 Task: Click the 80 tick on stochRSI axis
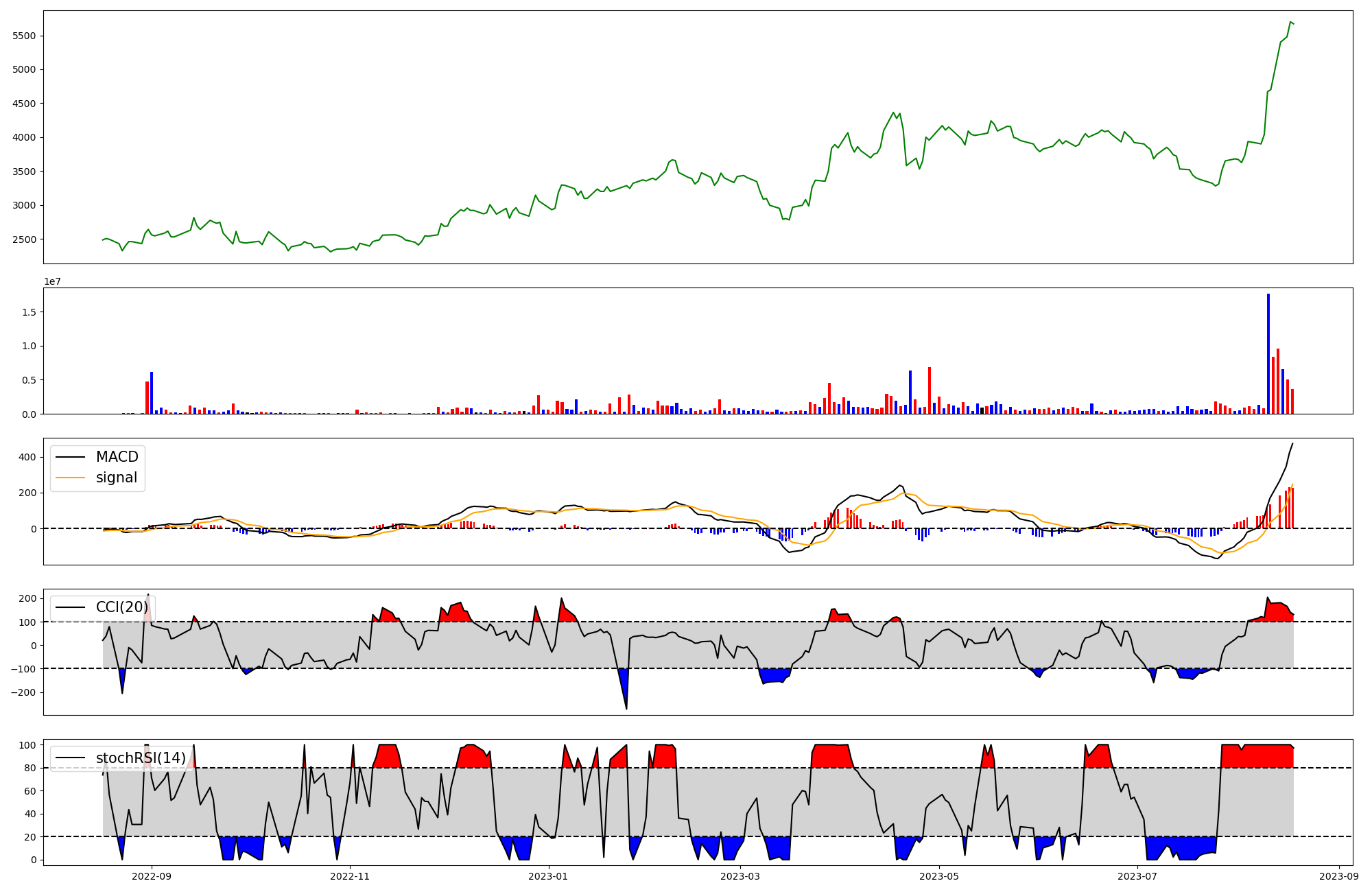[x=30, y=768]
